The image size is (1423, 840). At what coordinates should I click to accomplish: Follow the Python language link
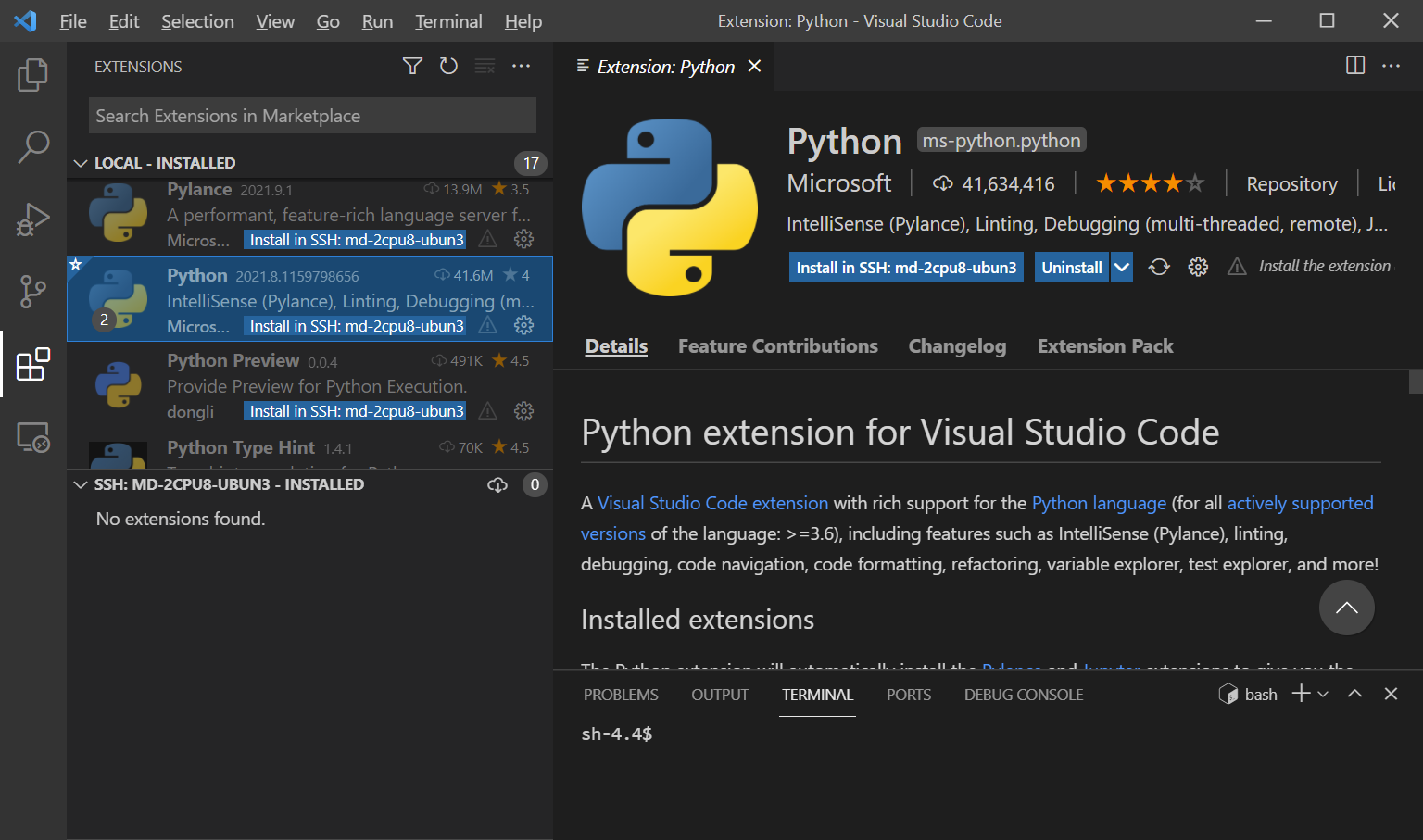point(1099,503)
